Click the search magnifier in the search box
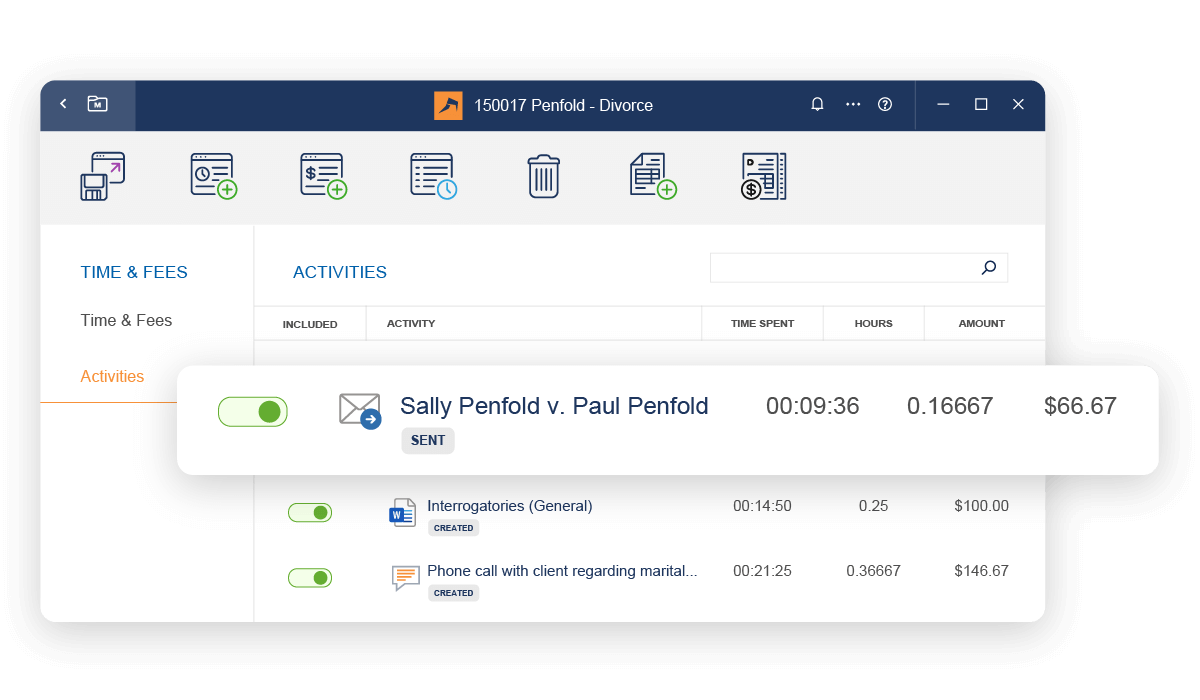The width and height of the screenshot is (1200, 700). coord(988,268)
